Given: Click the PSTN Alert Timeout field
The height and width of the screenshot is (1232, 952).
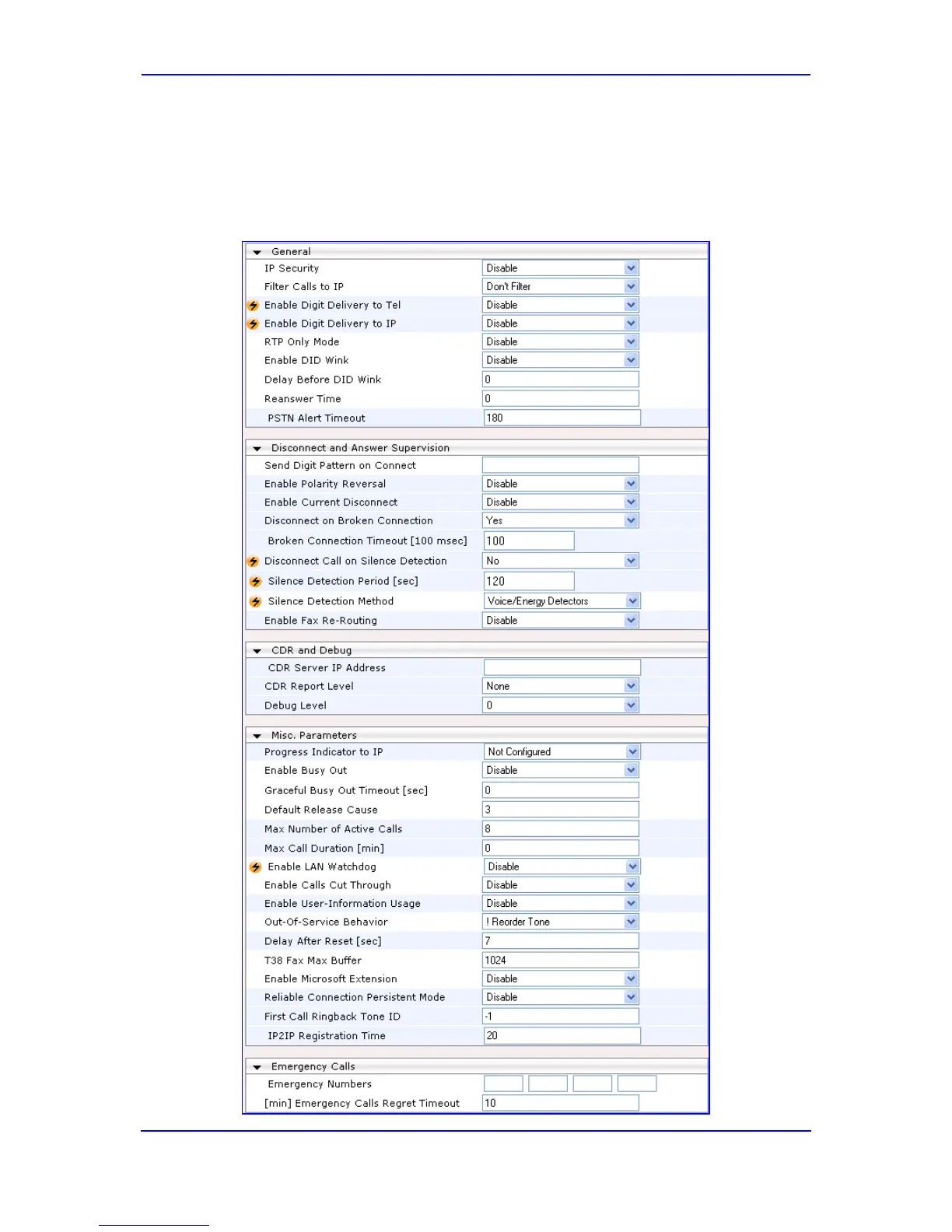Looking at the screenshot, I should coord(562,418).
